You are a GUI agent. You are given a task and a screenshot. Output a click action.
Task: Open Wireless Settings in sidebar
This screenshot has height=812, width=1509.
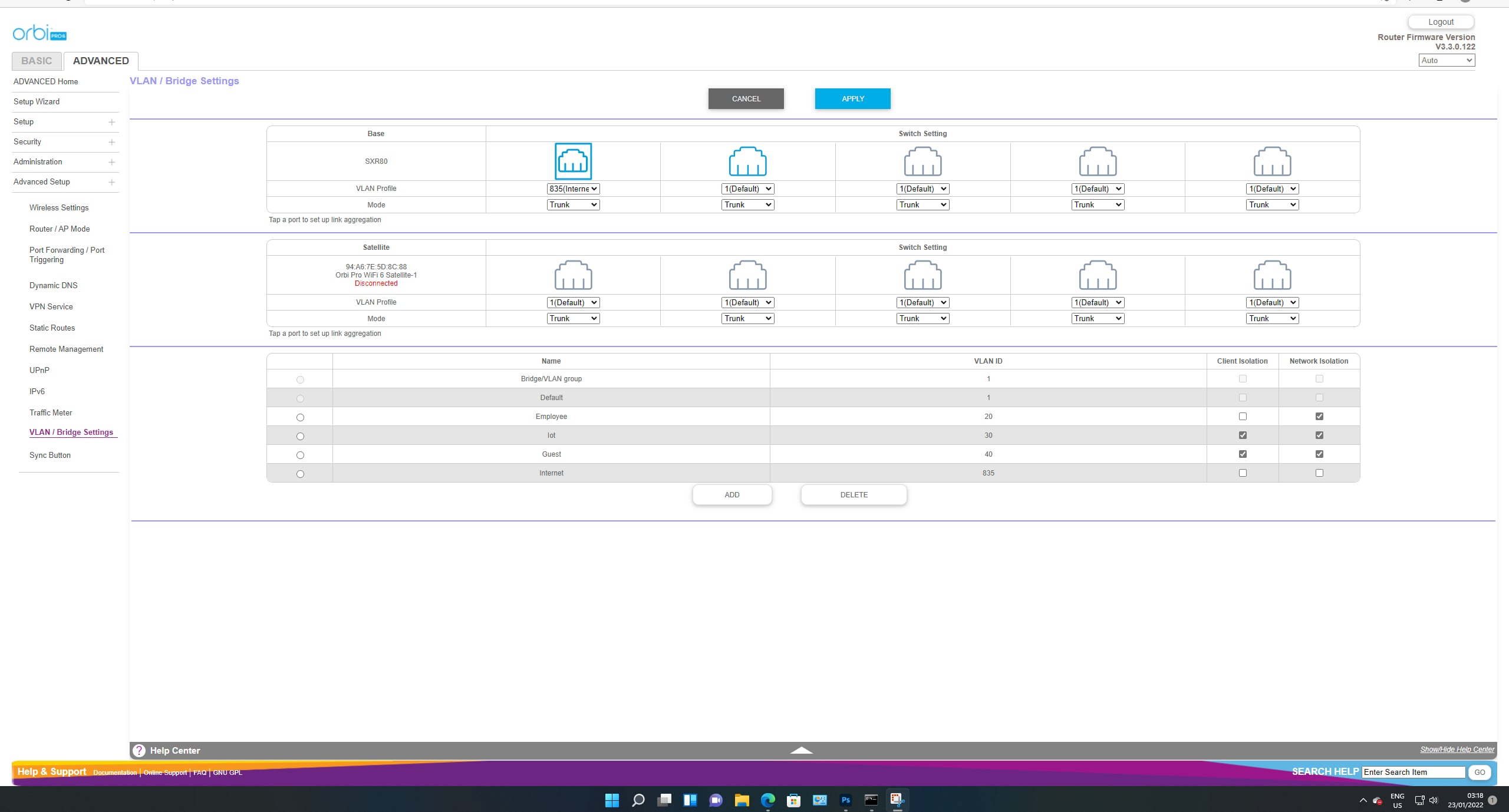[x=59, y=207]
